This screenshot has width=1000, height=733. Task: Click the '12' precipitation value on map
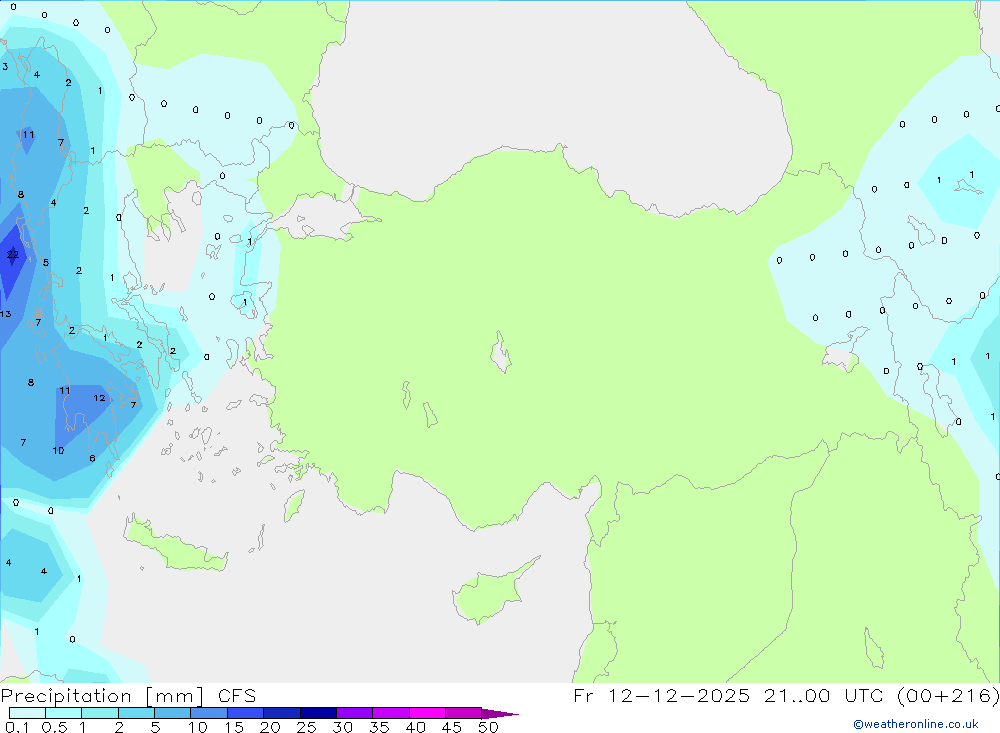pos(99,398)
